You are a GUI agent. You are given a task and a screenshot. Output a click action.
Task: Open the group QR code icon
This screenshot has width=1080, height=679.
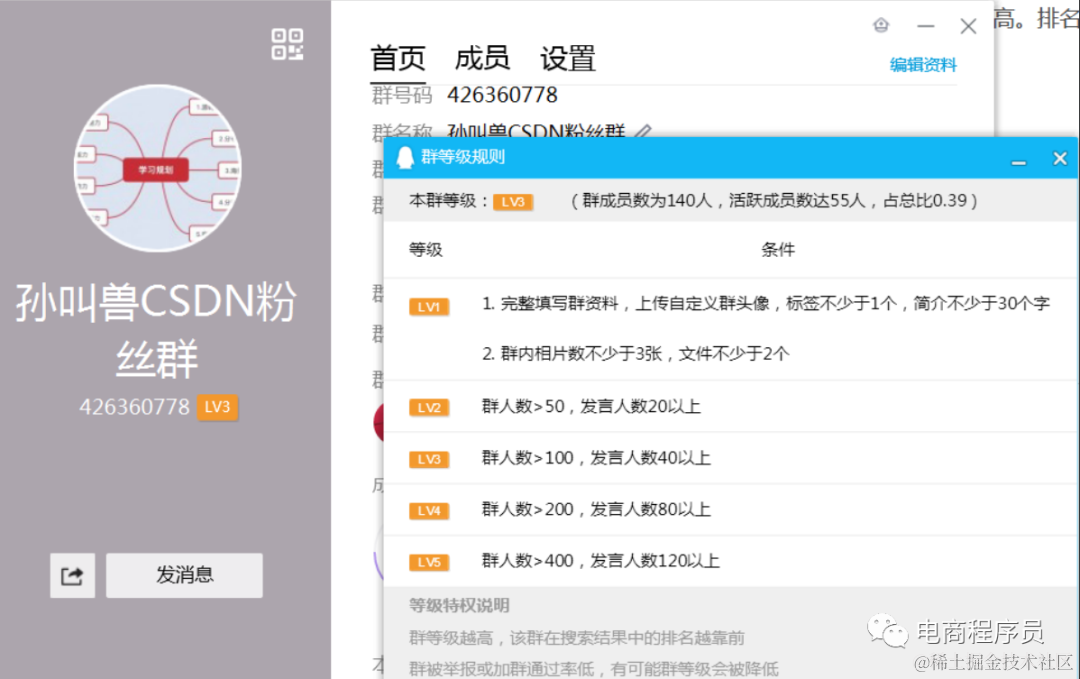pyautogui.click(x=287, y=44)
